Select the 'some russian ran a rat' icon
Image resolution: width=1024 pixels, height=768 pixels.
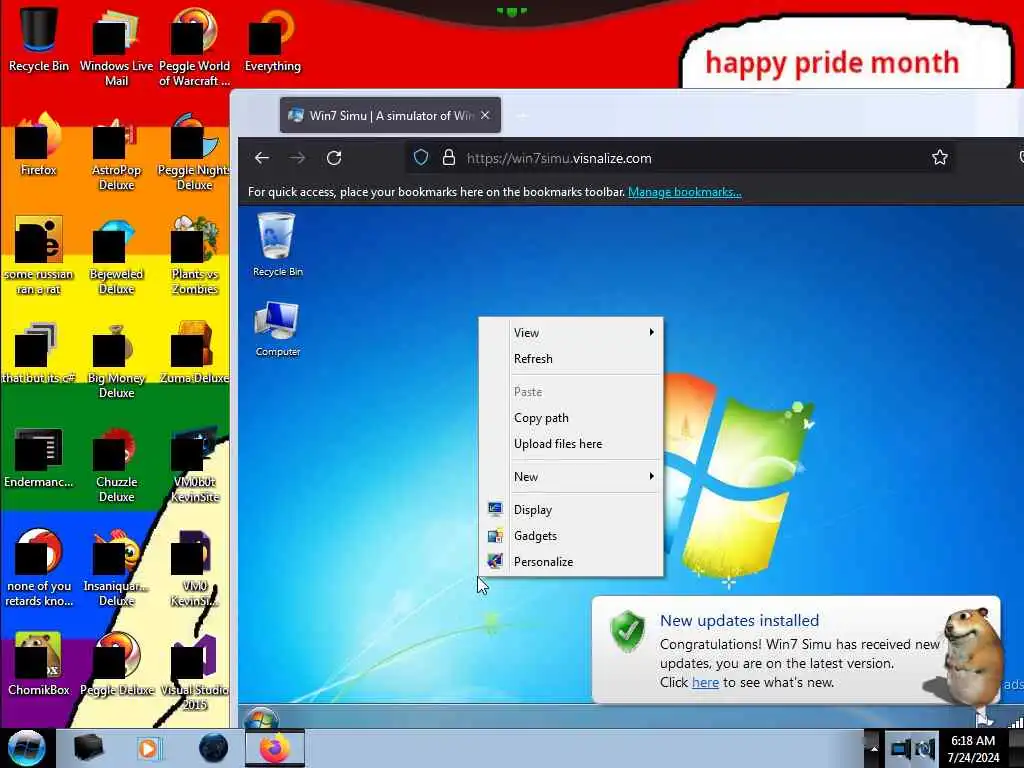(x=39, y=255)
